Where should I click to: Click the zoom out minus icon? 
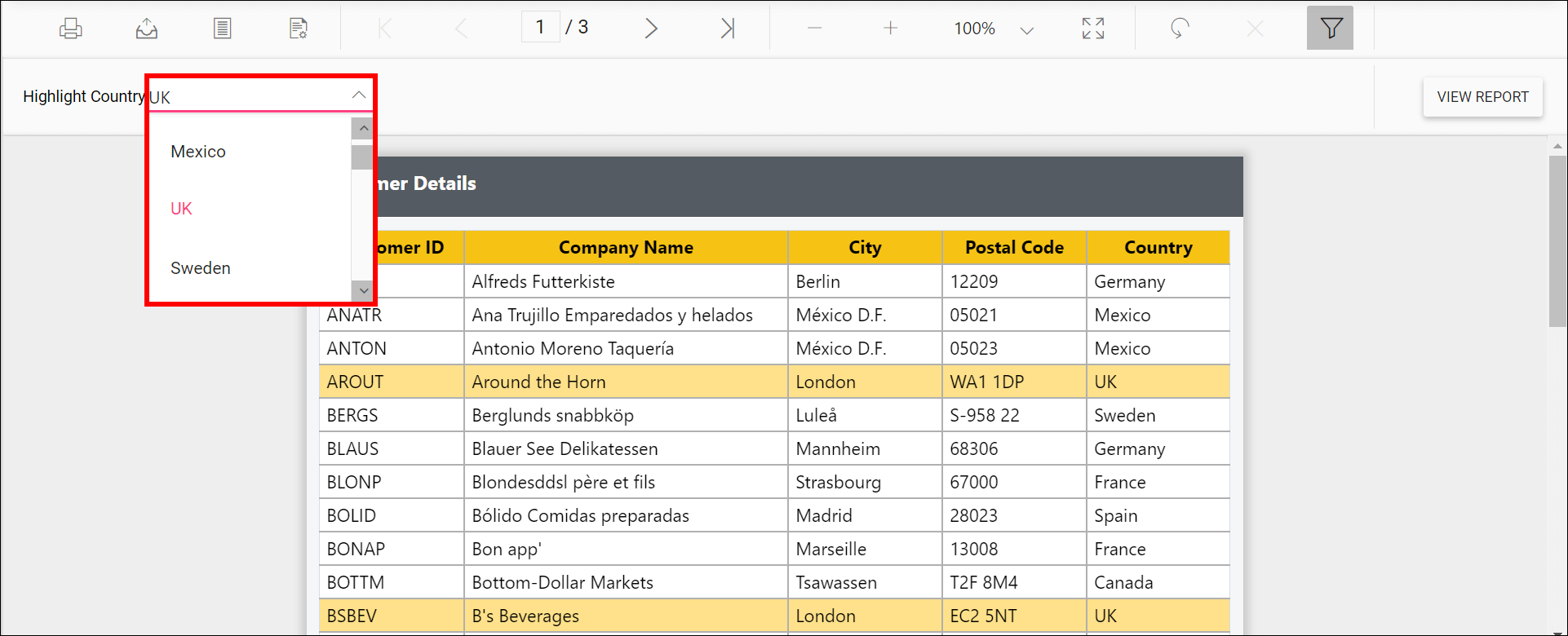point(814,29)
